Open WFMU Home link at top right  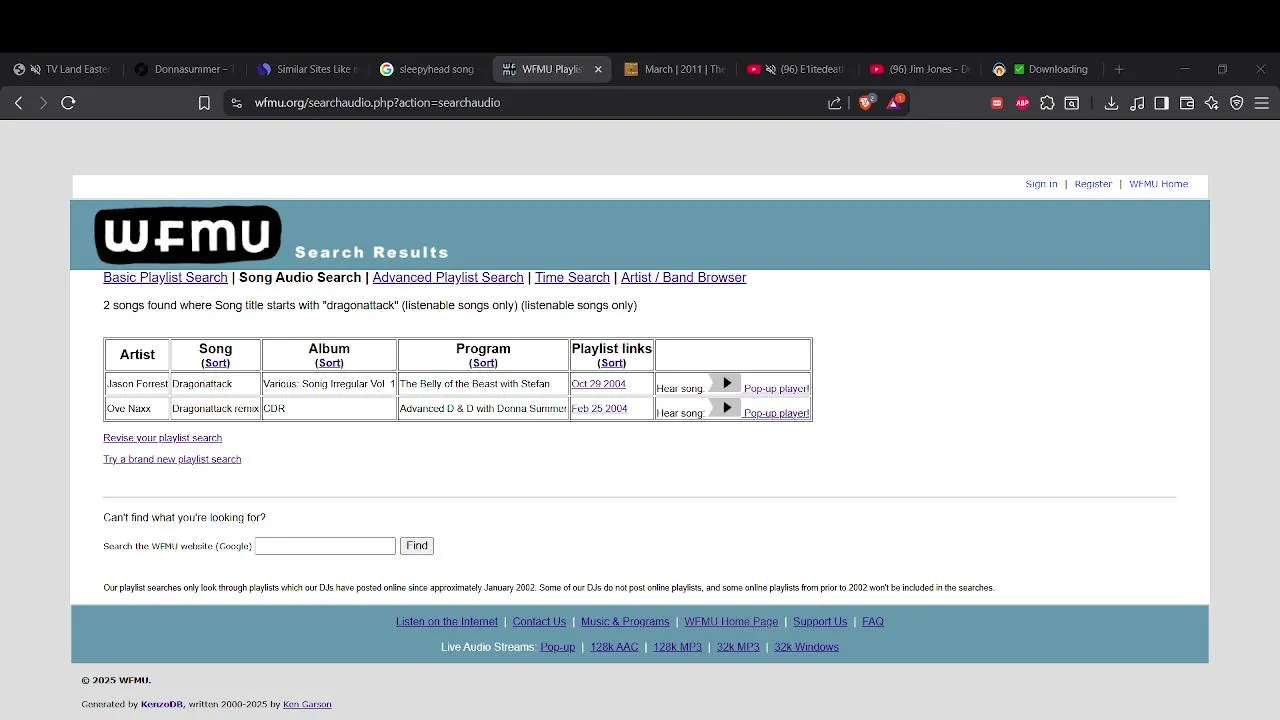1158,184
